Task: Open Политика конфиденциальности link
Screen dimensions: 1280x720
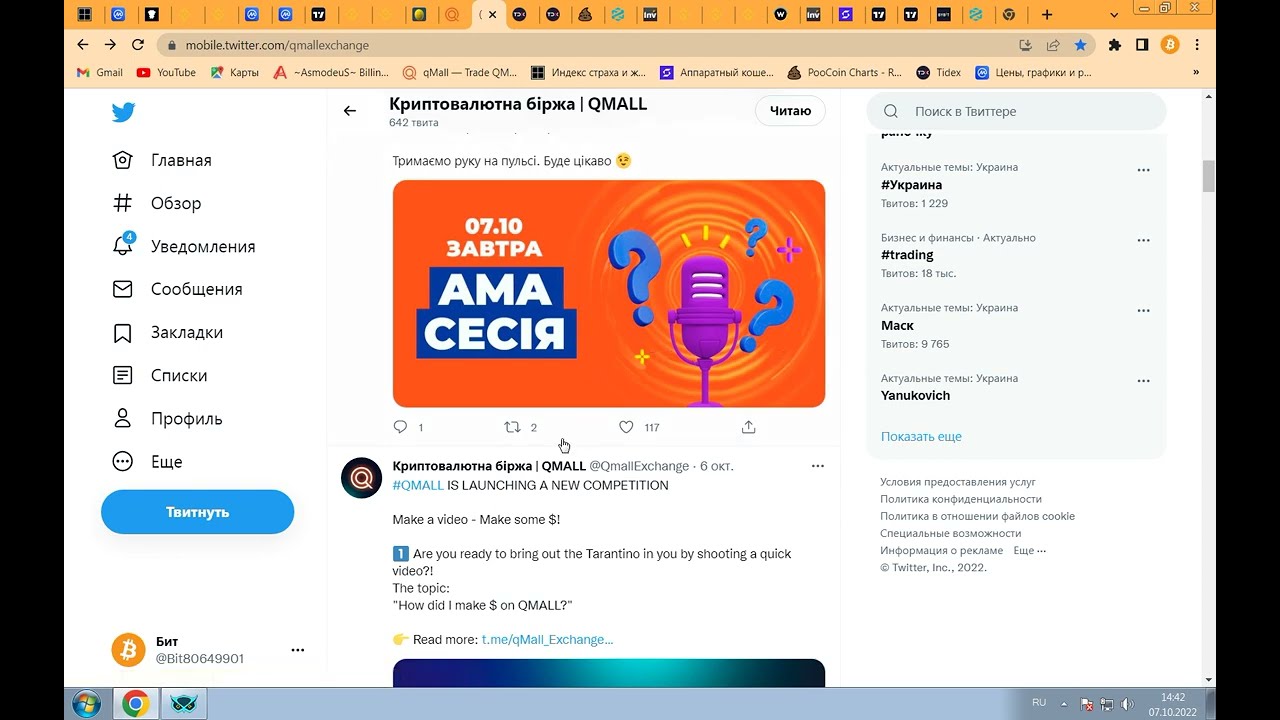Action: [x=961, y=499]
